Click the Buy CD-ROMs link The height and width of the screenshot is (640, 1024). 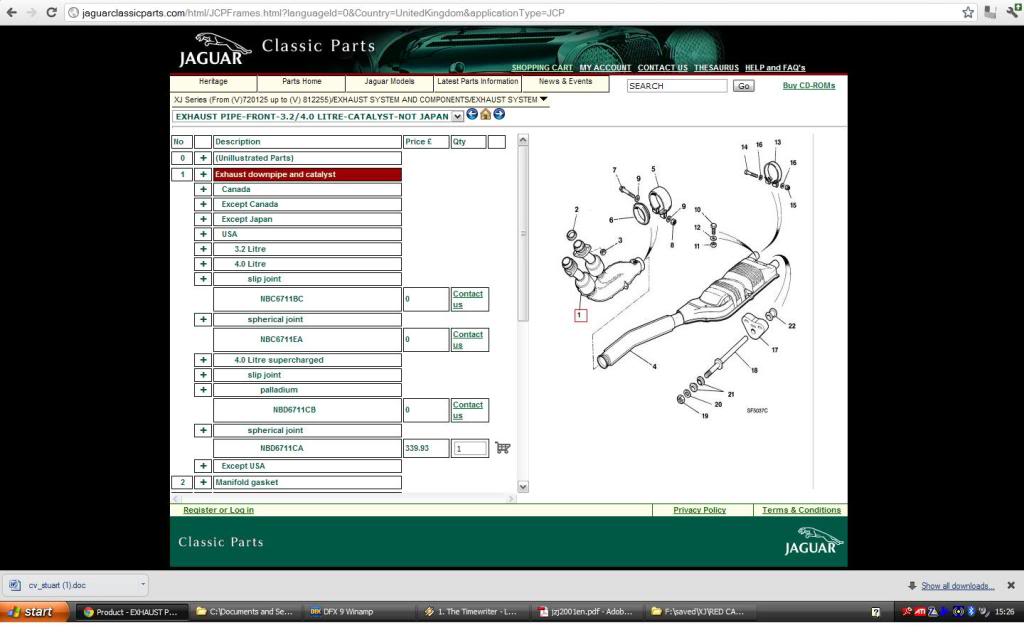808,86
